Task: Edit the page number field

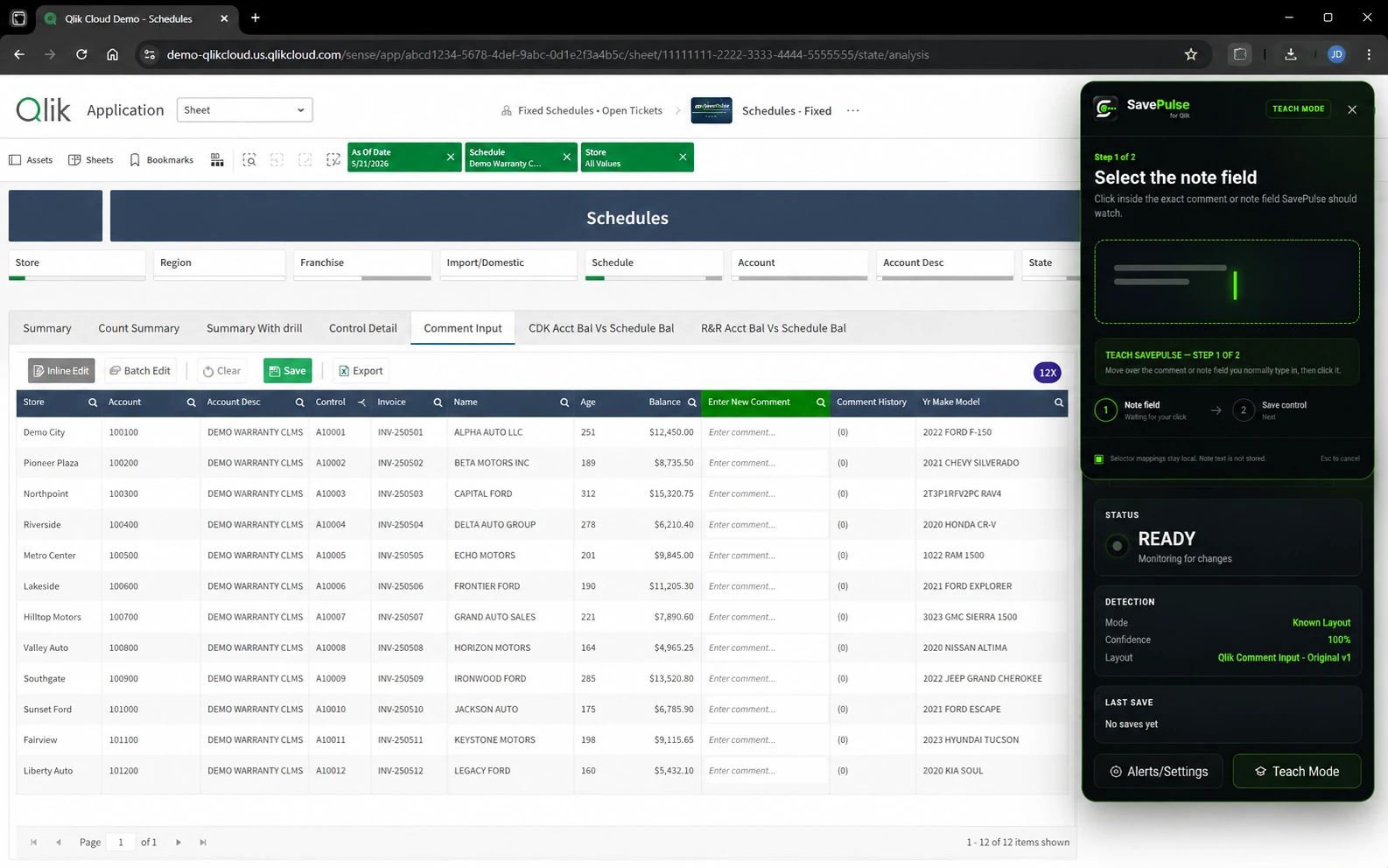Action: (x=121, y=843)
